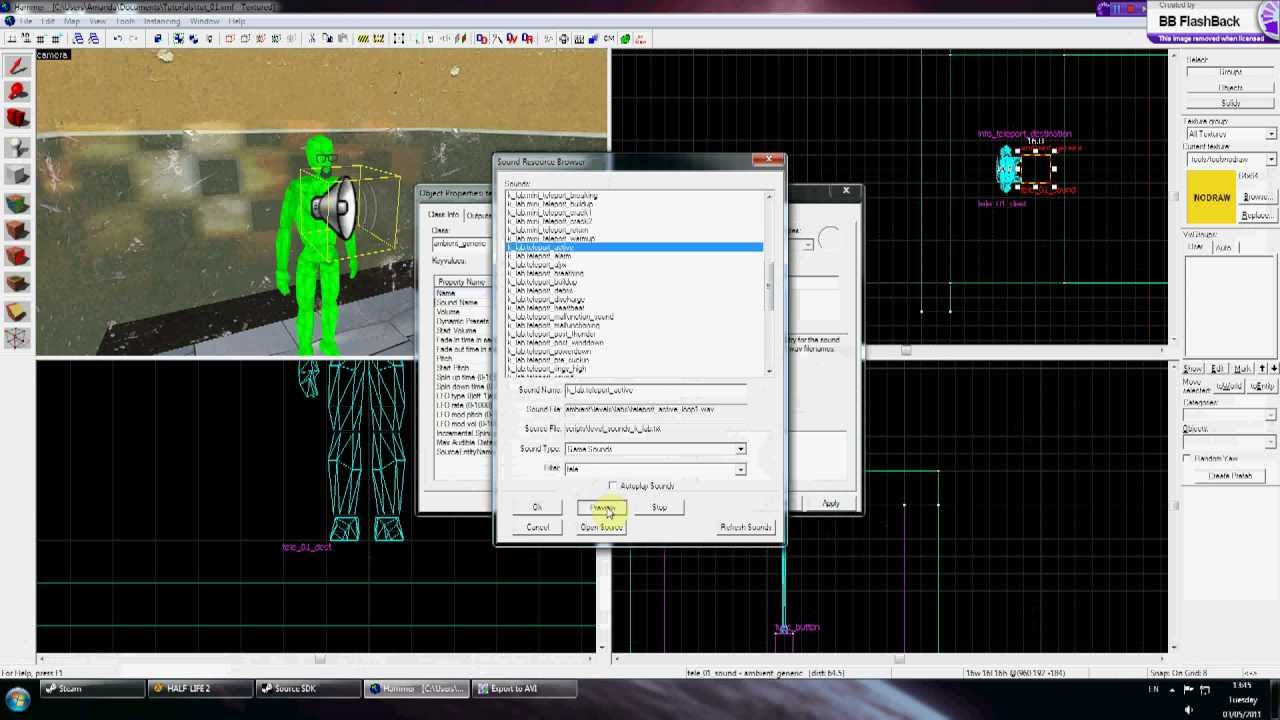
Task: Click the Create Prefab button
Action: tap(1230, 476)
